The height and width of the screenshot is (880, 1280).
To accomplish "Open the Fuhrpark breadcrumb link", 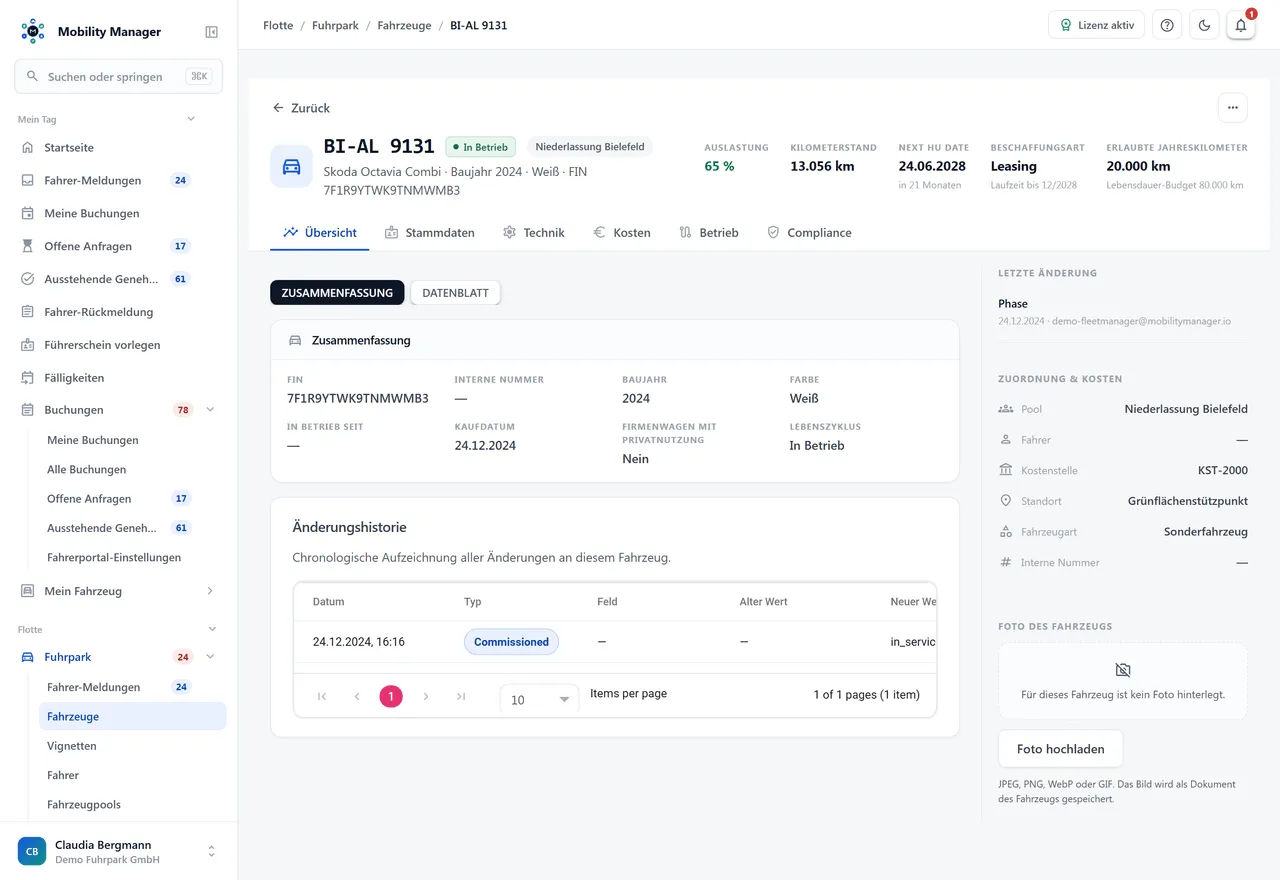I will pyautogui.click(x=335, y=25).
